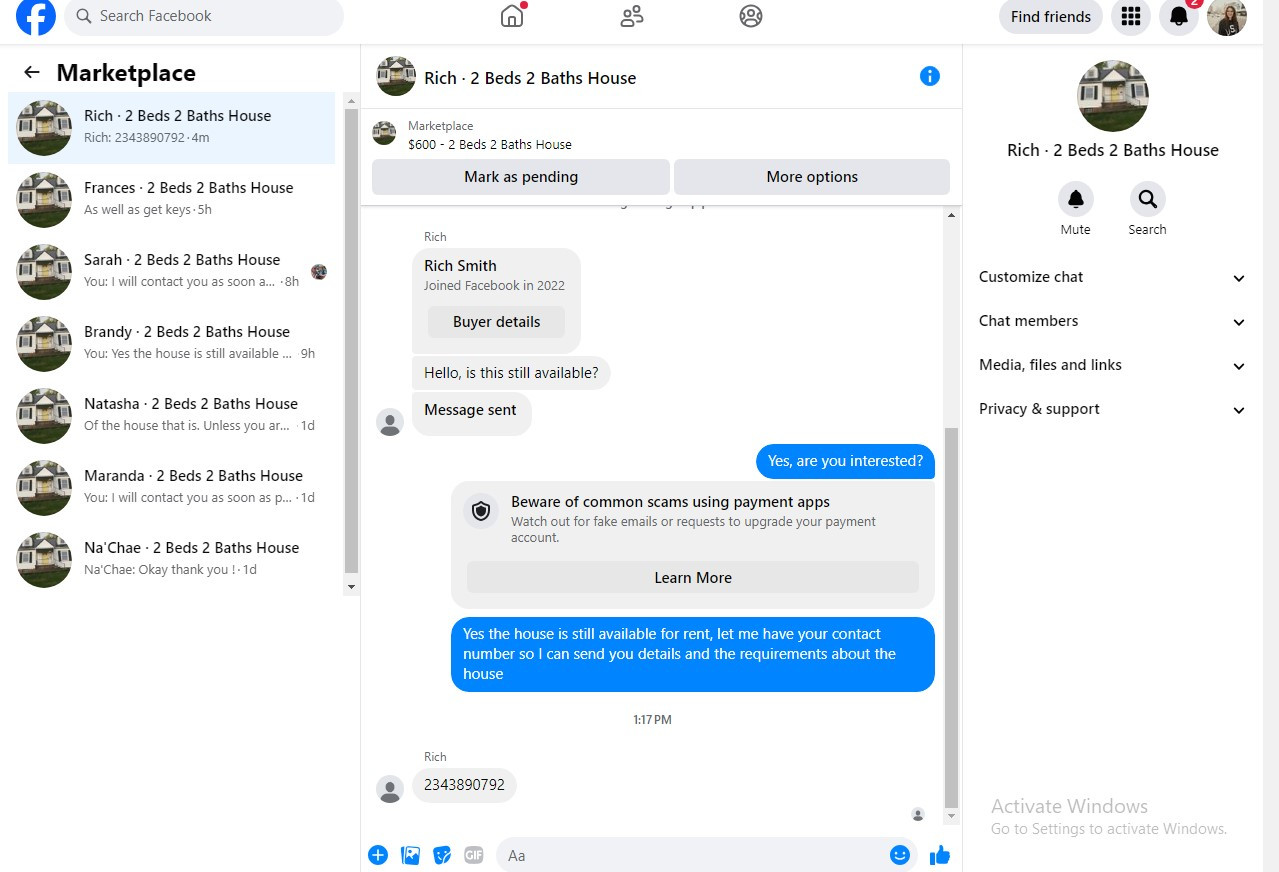Open the notifications bell icon

[x=1179, y=16]
